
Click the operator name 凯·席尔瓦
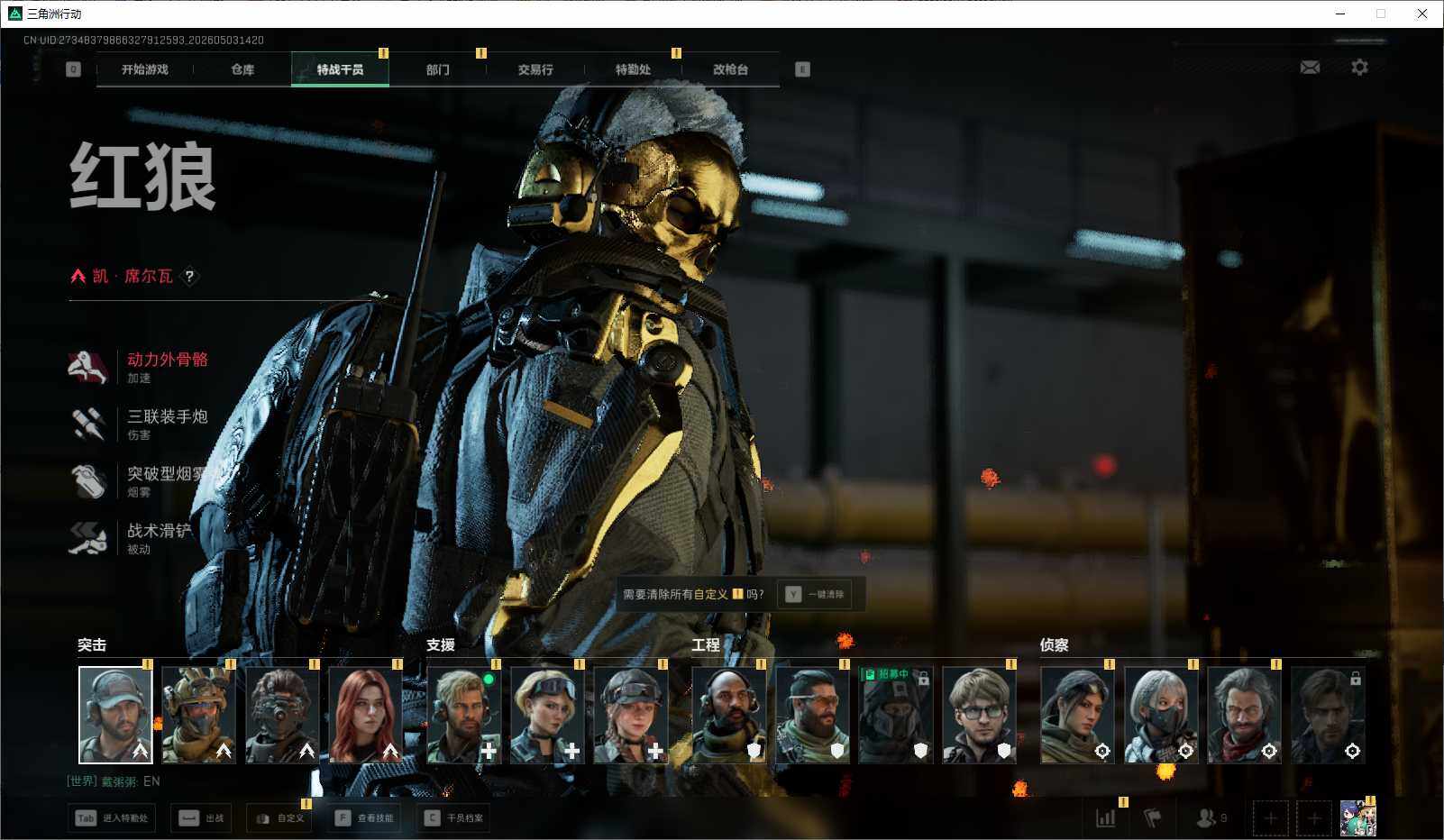tap(133, 276)
